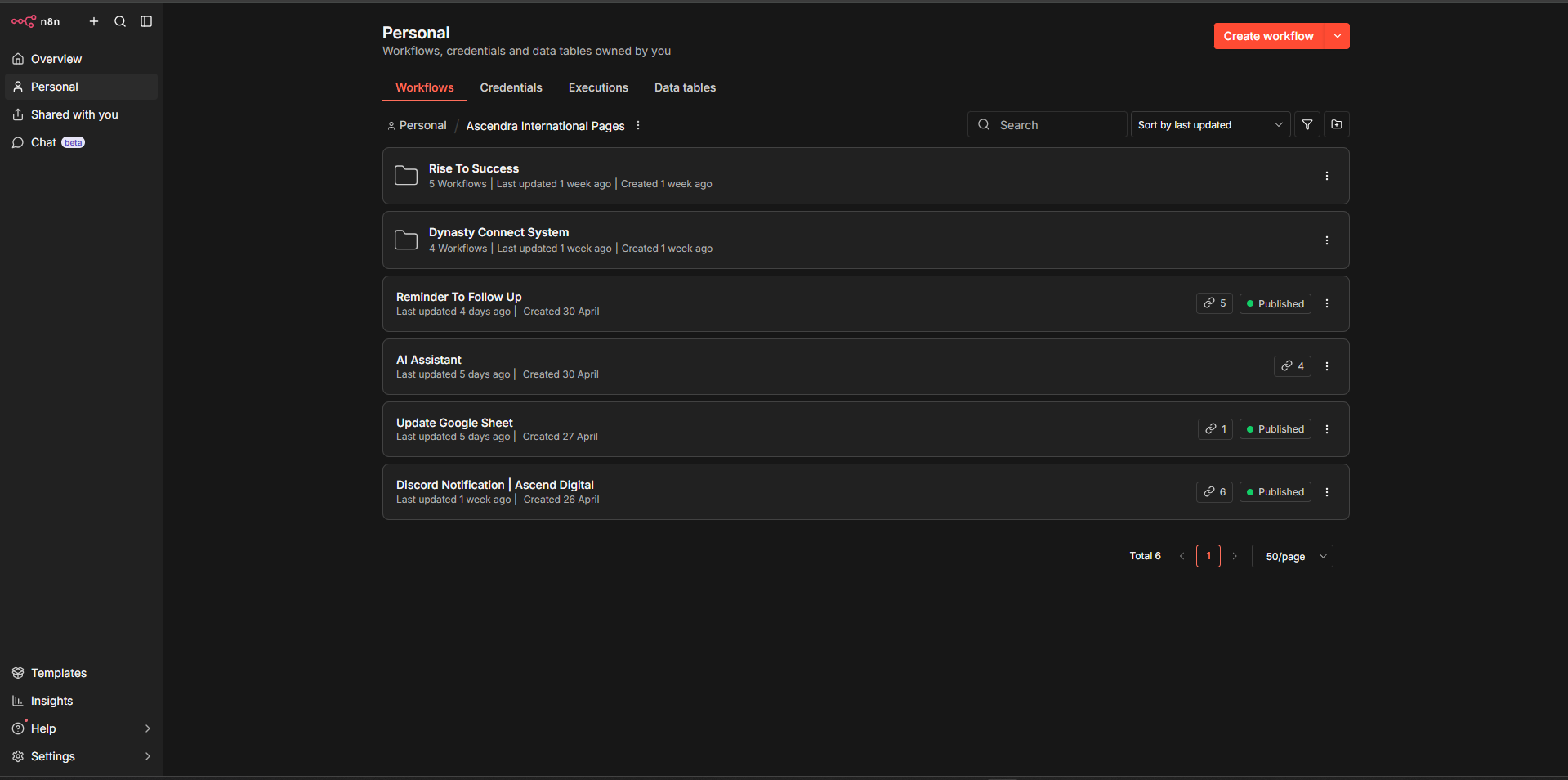Open Dynasty Connect System options menu
Image resolution: width=1568 pixels, height=780 pixels.
point(1327,240)
